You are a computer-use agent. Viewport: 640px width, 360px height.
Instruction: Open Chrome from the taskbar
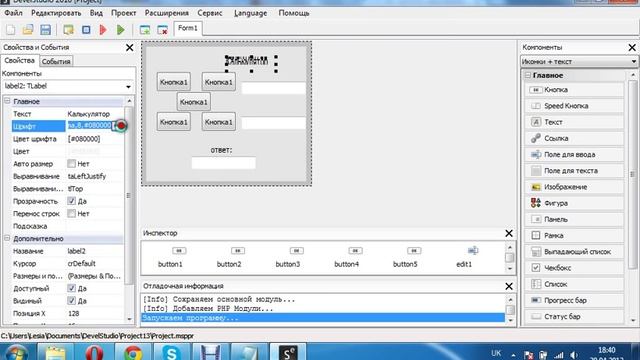point(133,352)
